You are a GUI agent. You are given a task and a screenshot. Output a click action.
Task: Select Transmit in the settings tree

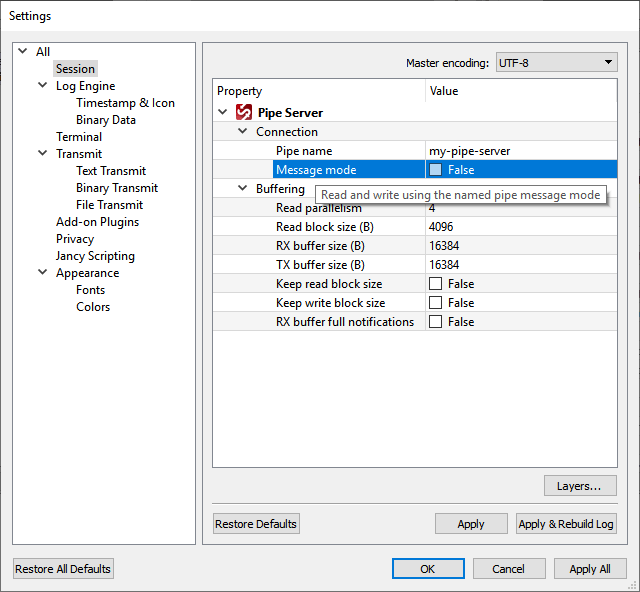(79, 154)
